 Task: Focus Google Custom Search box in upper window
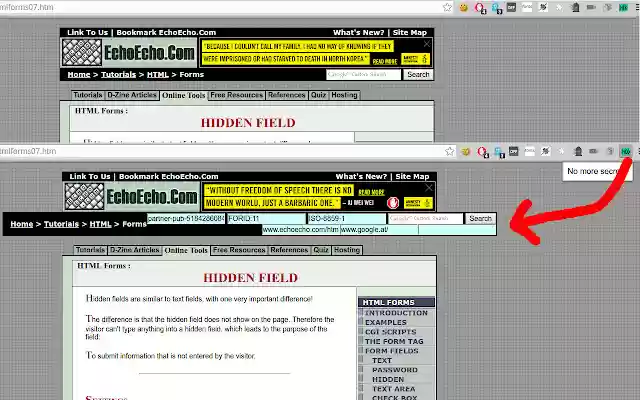pos(364,74)
